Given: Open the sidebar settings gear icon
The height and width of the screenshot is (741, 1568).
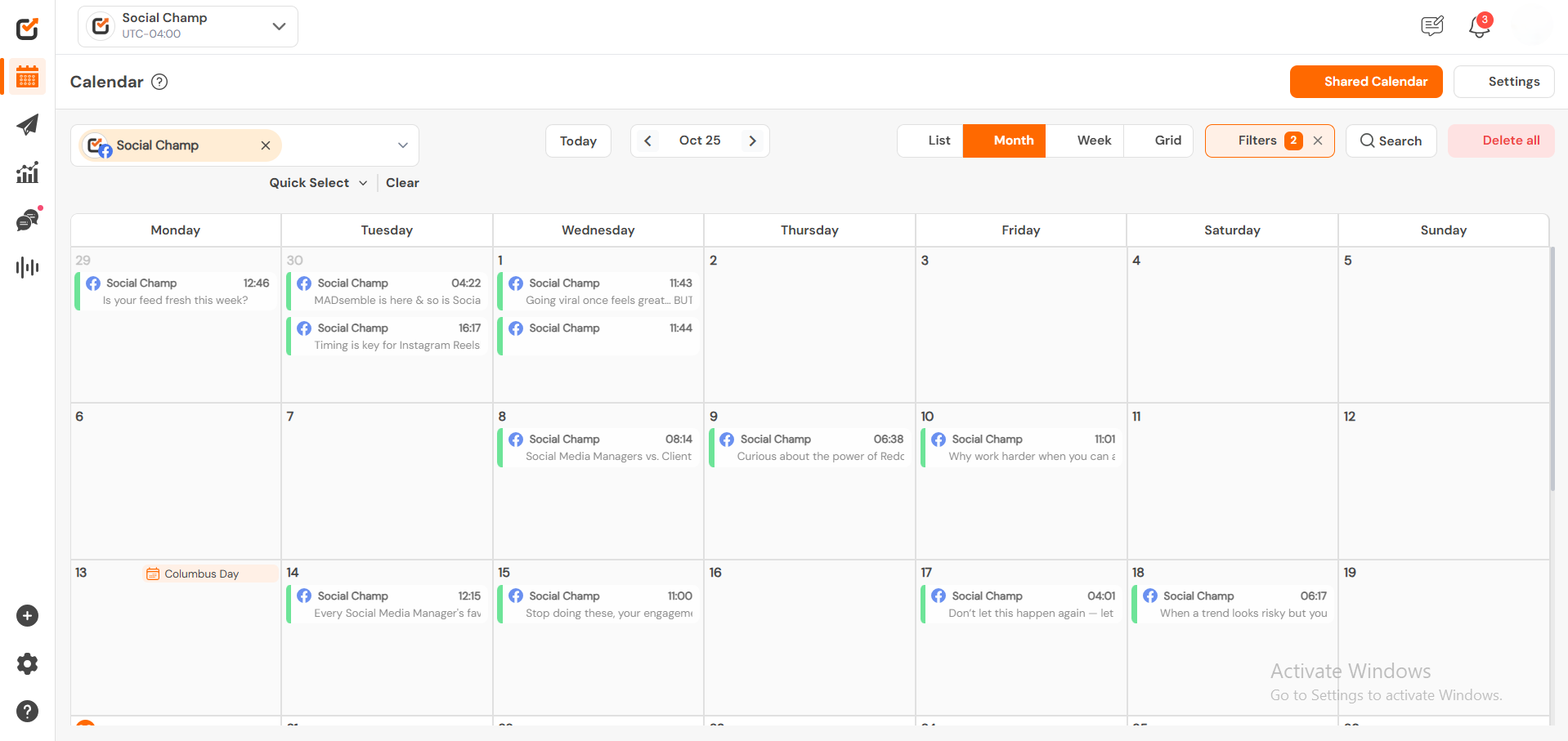Looking at the screenshot, I should pyautogui.click(x=27, y=663).
